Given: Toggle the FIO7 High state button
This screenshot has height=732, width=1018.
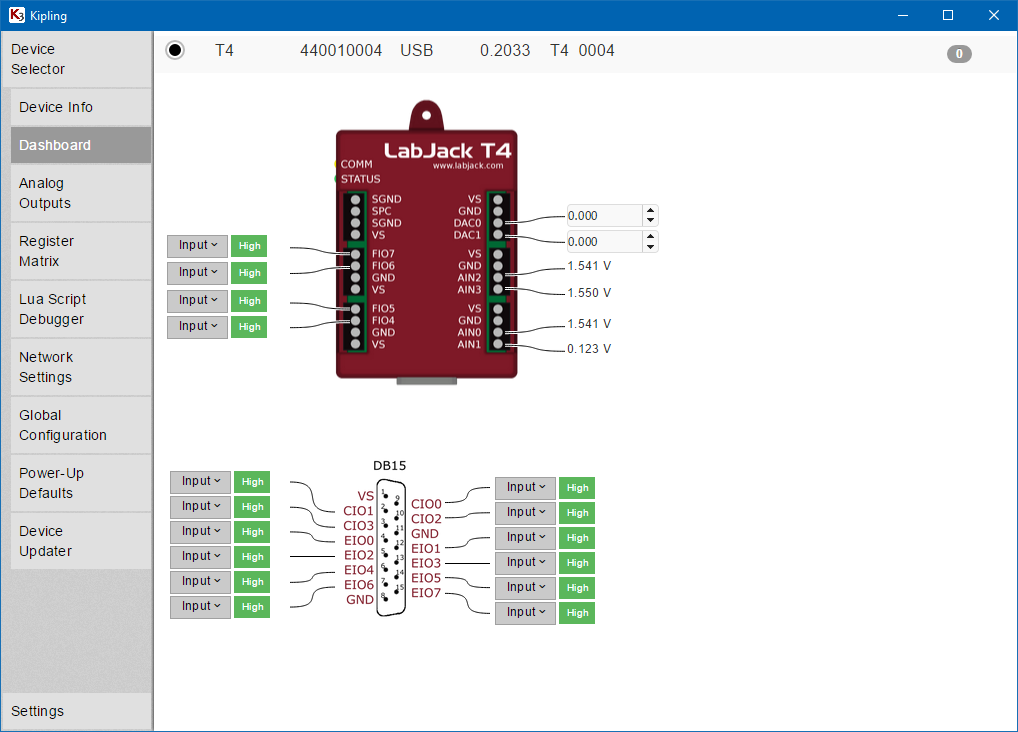Looking at the screenshot, I should (249, 246).
